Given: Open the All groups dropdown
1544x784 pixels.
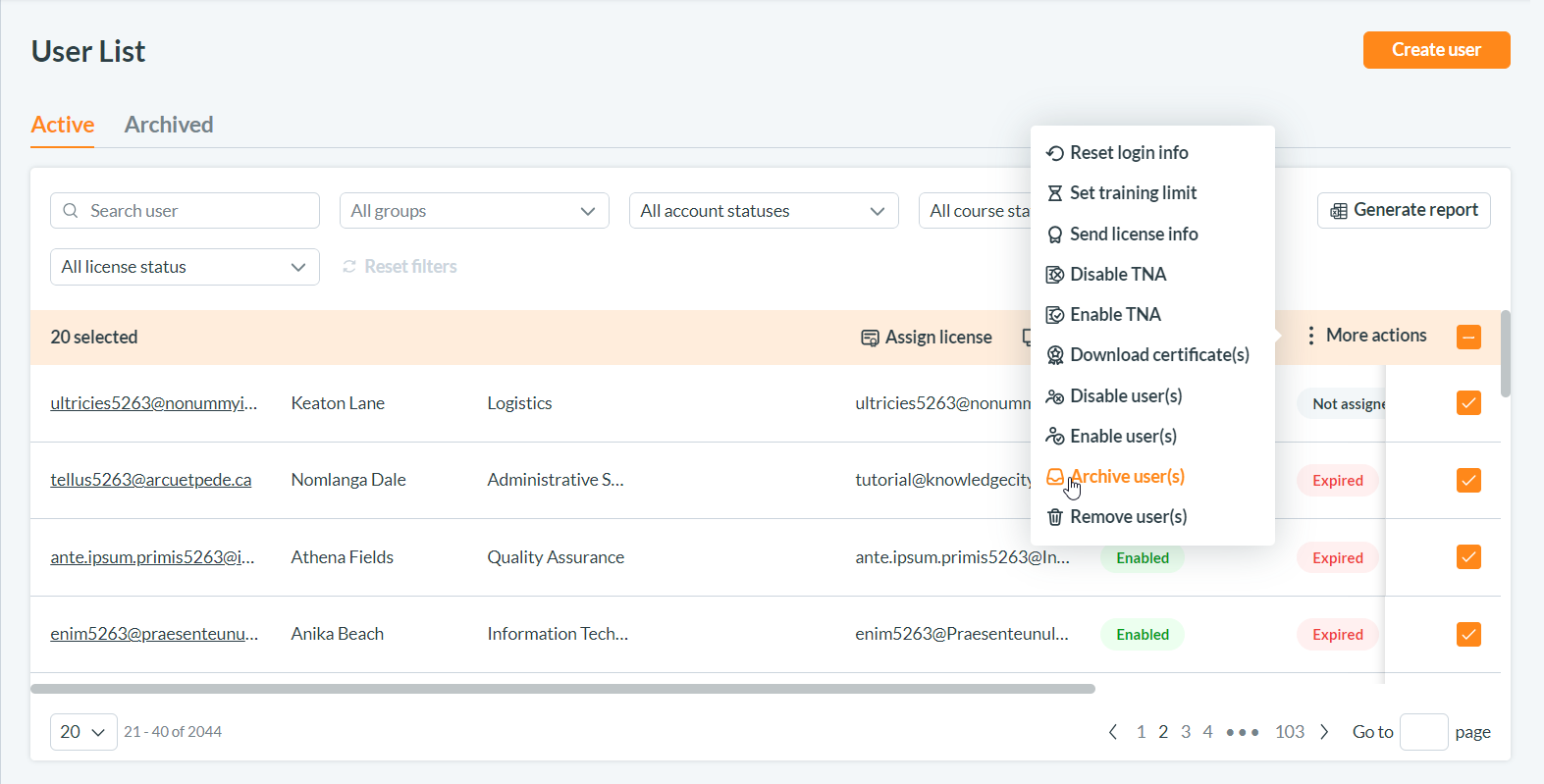Looking at the screenshot, I should [474, 211].
